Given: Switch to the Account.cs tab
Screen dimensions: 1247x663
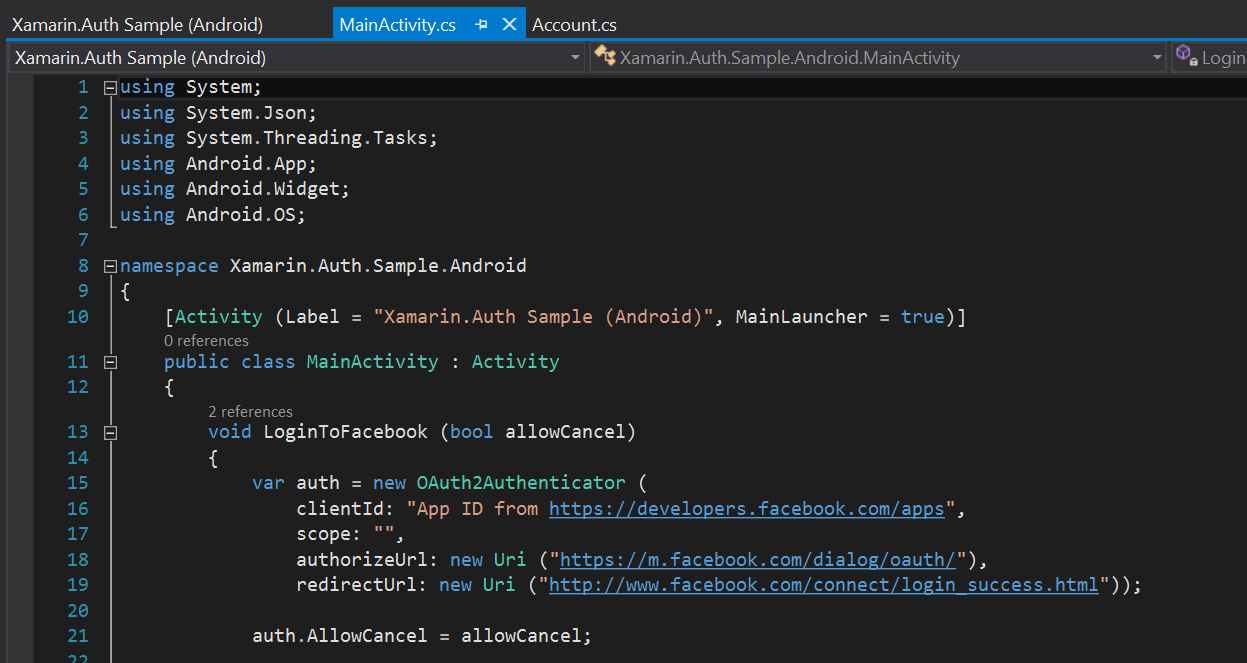Looking at the screenshot, I should click(573, 24).
